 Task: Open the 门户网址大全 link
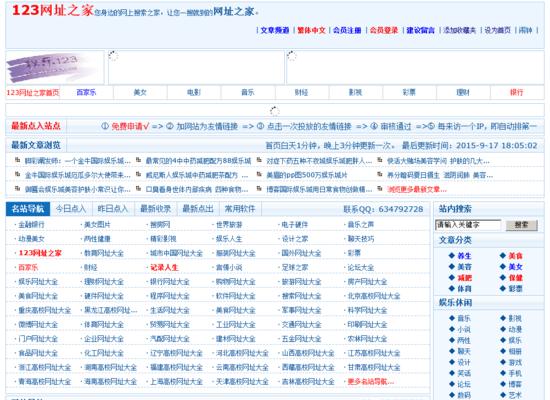coord(38,339)
